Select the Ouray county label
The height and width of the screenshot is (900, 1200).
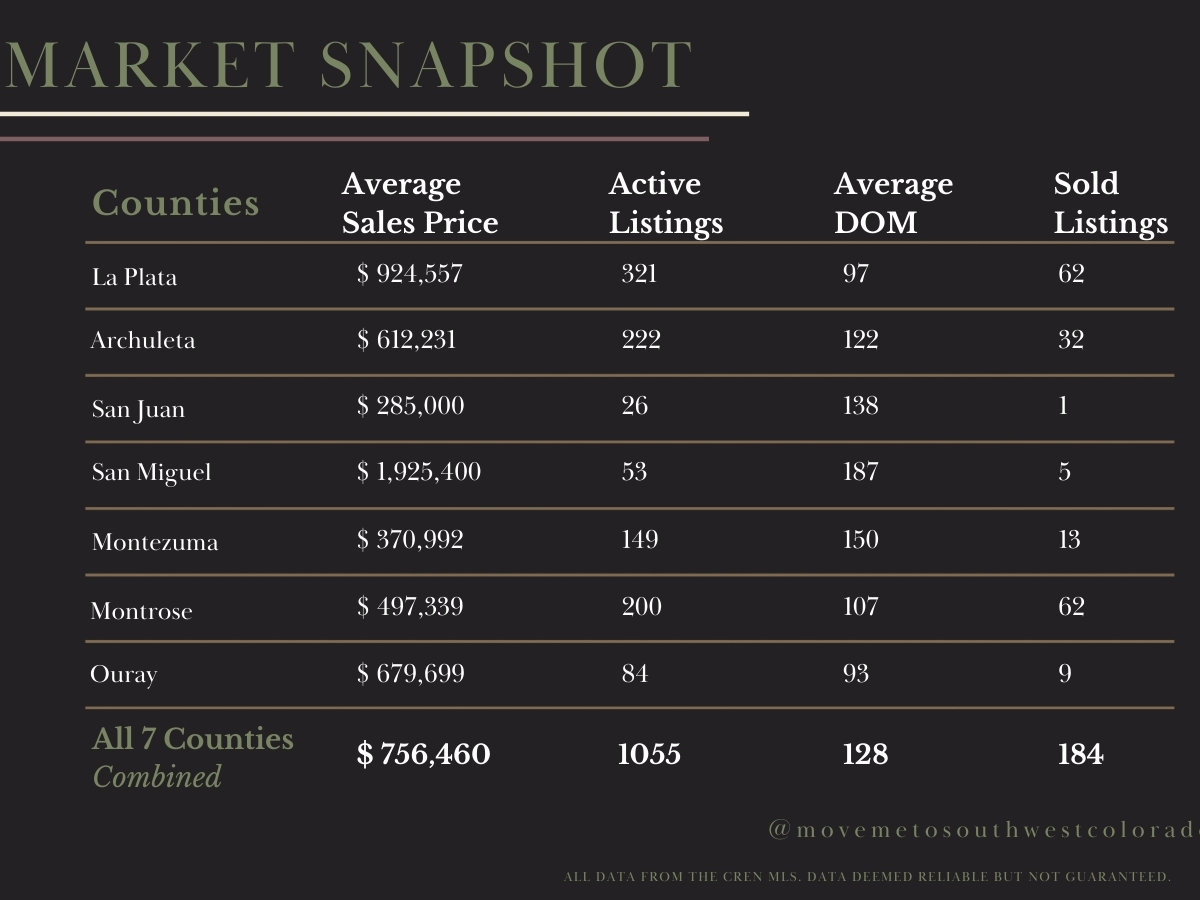click(x=124, y=675)
